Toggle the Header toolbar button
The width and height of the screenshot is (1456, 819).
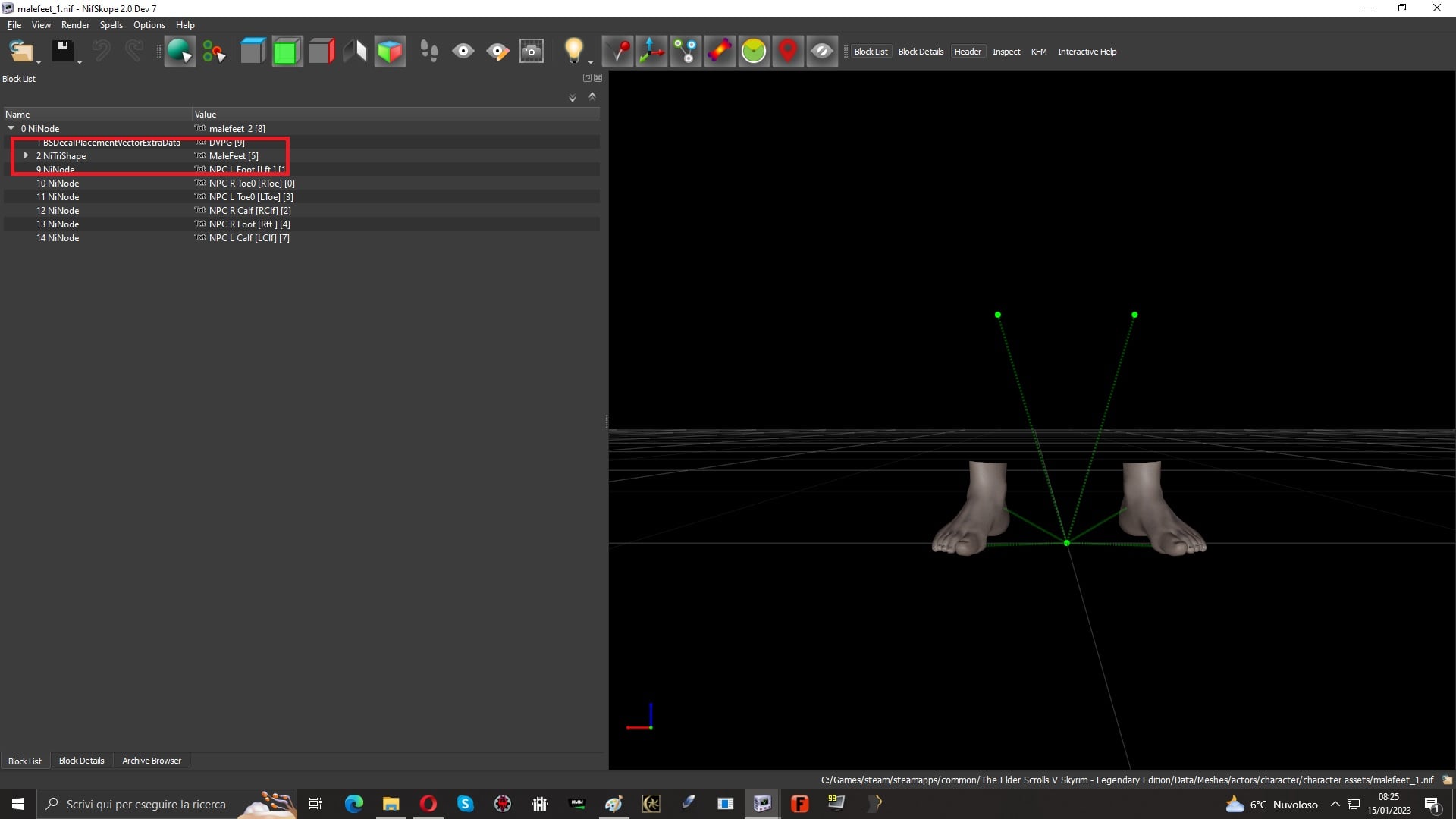(968, 52)
